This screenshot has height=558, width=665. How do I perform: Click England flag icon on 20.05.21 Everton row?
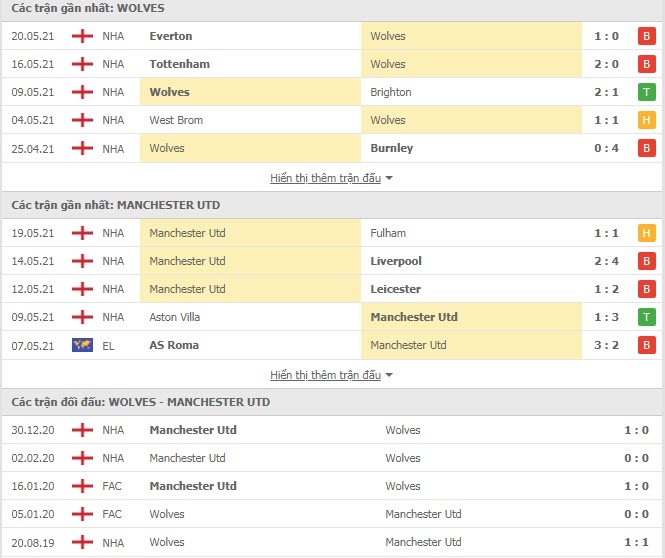point(82,36)
